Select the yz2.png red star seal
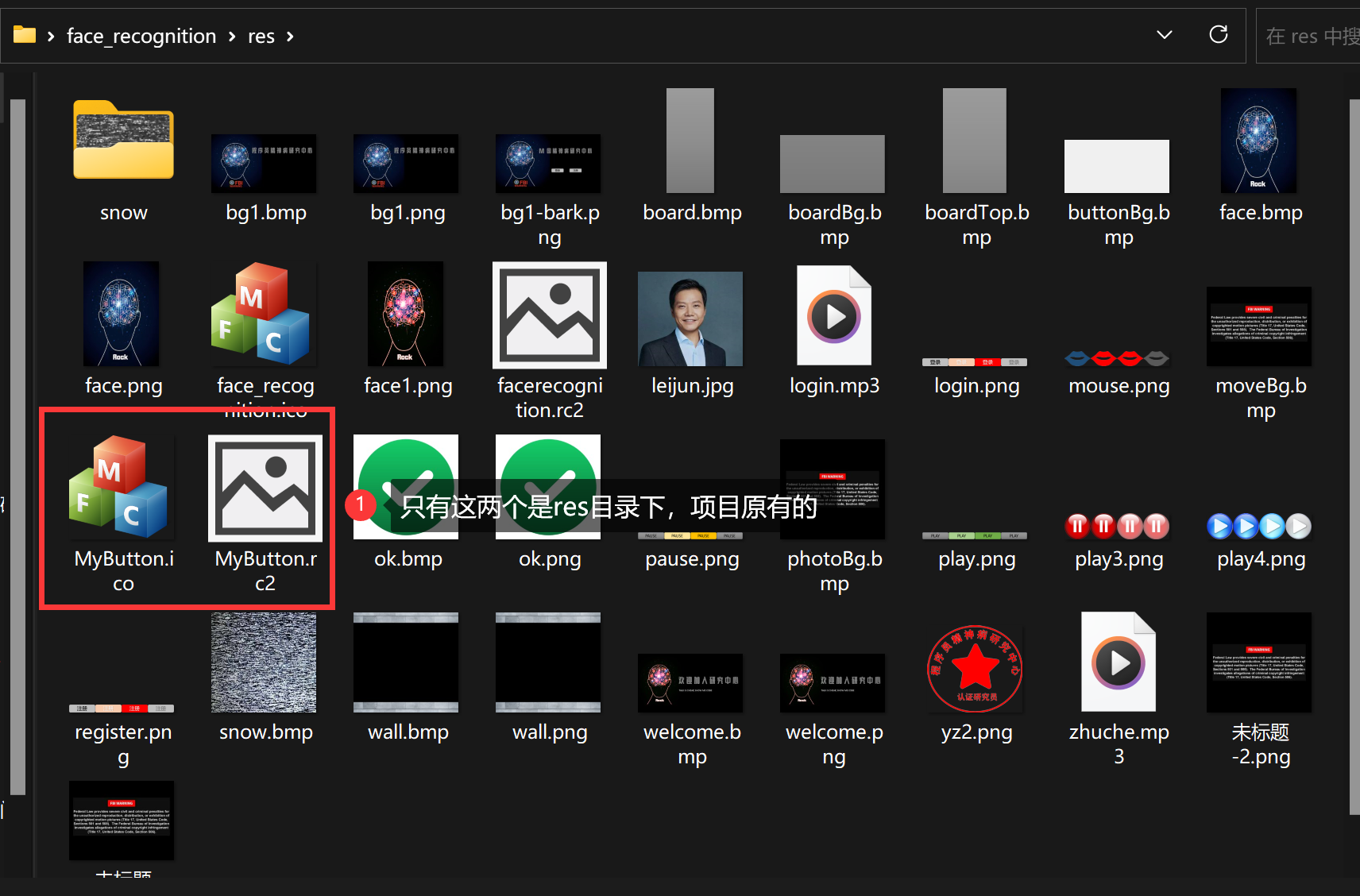 (975, 669)
